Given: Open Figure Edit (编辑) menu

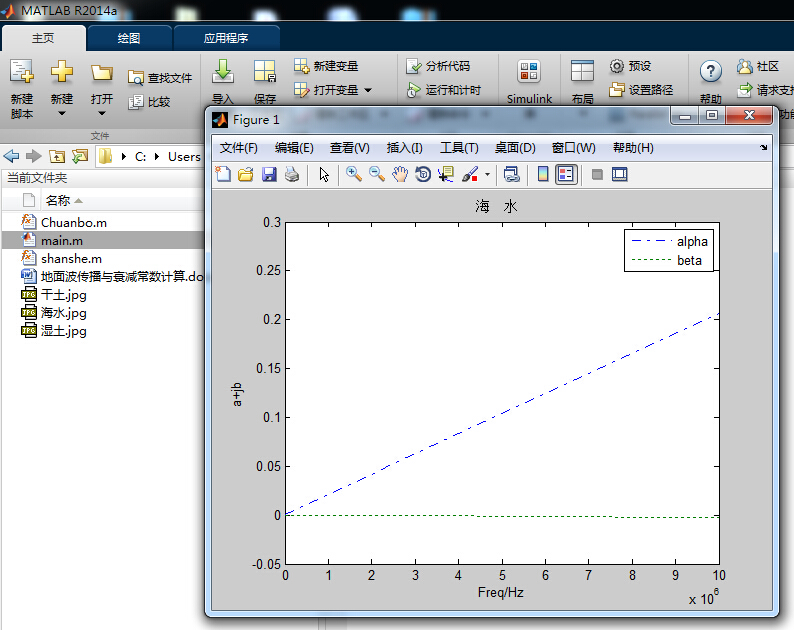Looking at the screenshot, I should (294, 148).
